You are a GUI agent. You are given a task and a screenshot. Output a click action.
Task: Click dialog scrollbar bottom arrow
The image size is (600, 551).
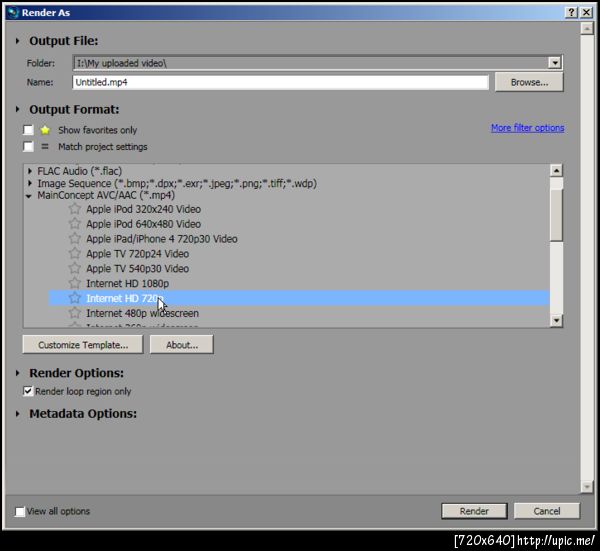(x=587, y=486)
